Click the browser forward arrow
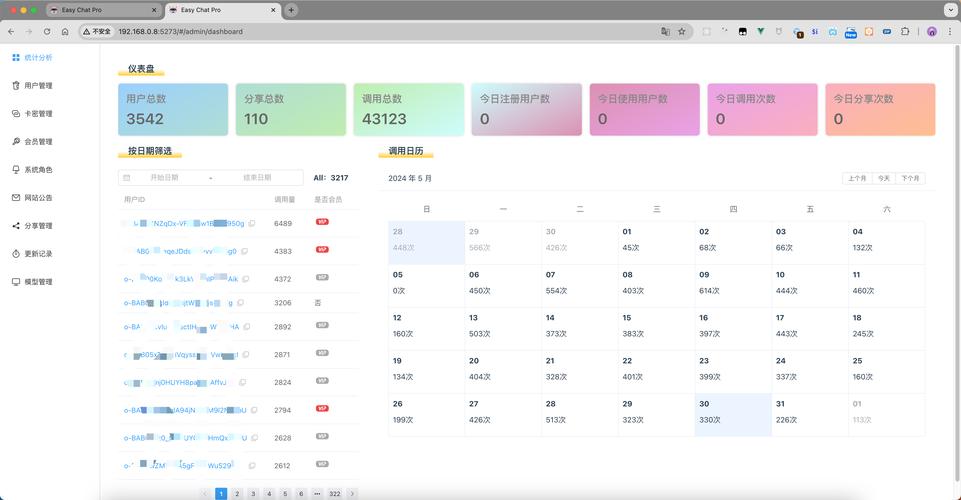 [x=29, y=31]
